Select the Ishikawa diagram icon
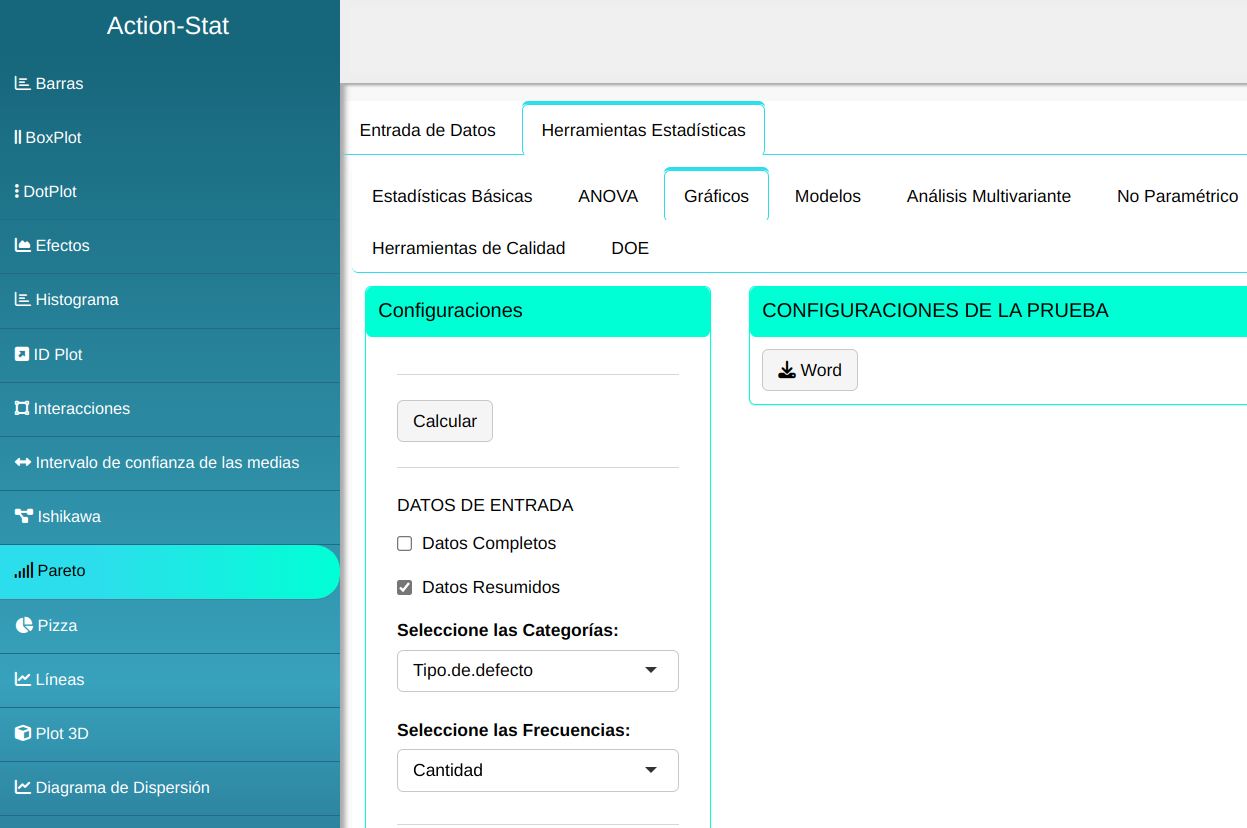The width and height of the screenshot is (1247, 828). [x=23, y=517]
